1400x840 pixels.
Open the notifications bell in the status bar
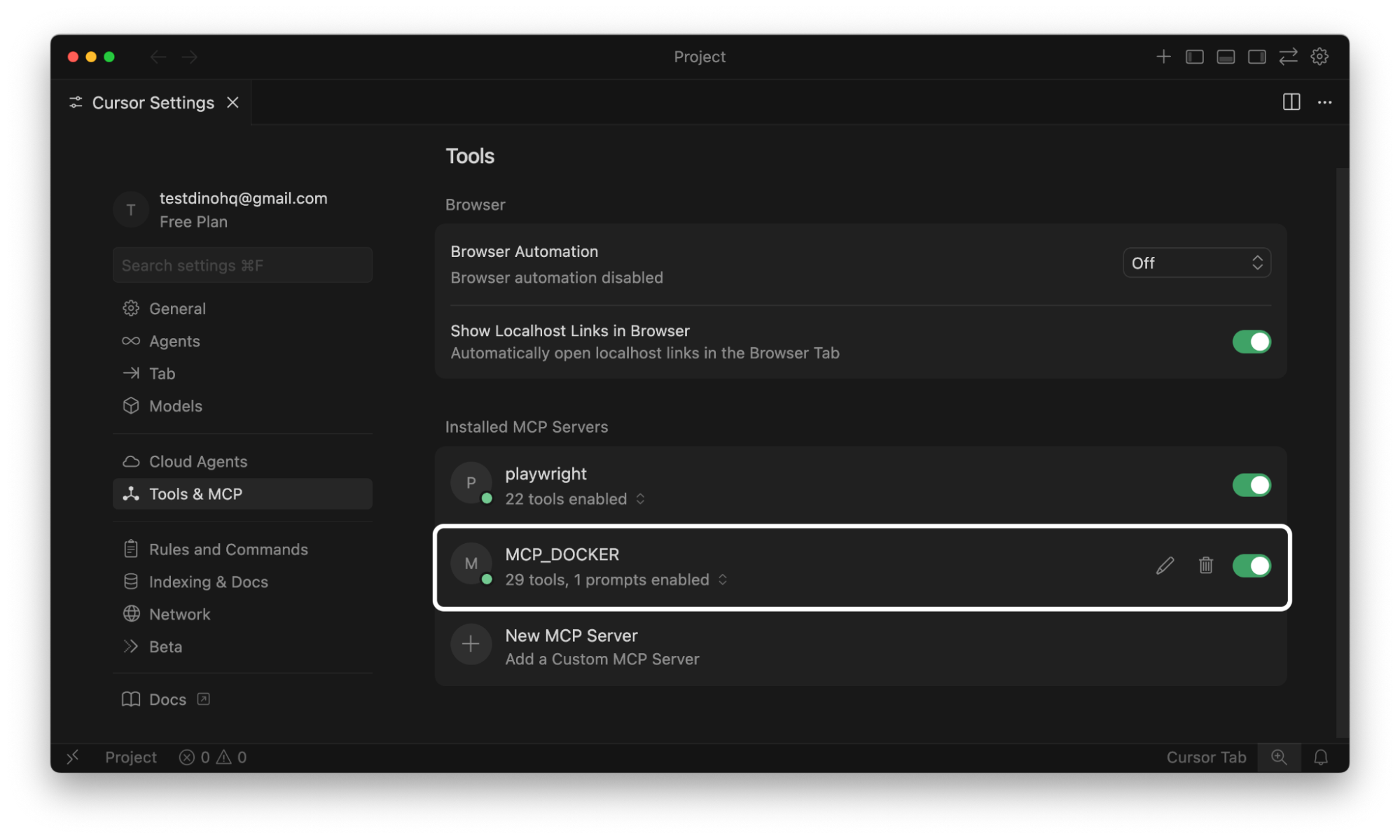(1321, 757)
